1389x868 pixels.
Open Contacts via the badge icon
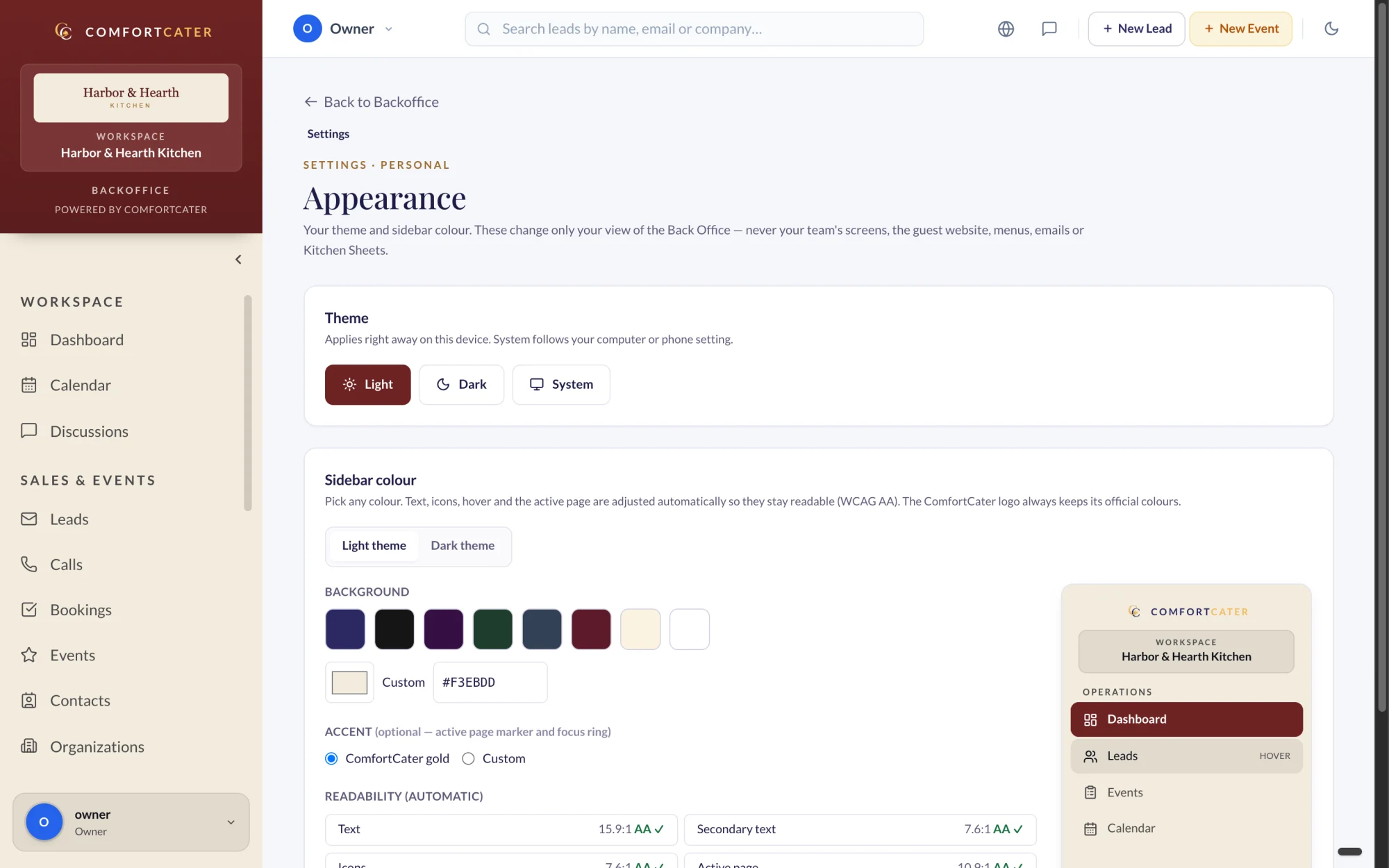pyautogui.click(x=28, y=701)
